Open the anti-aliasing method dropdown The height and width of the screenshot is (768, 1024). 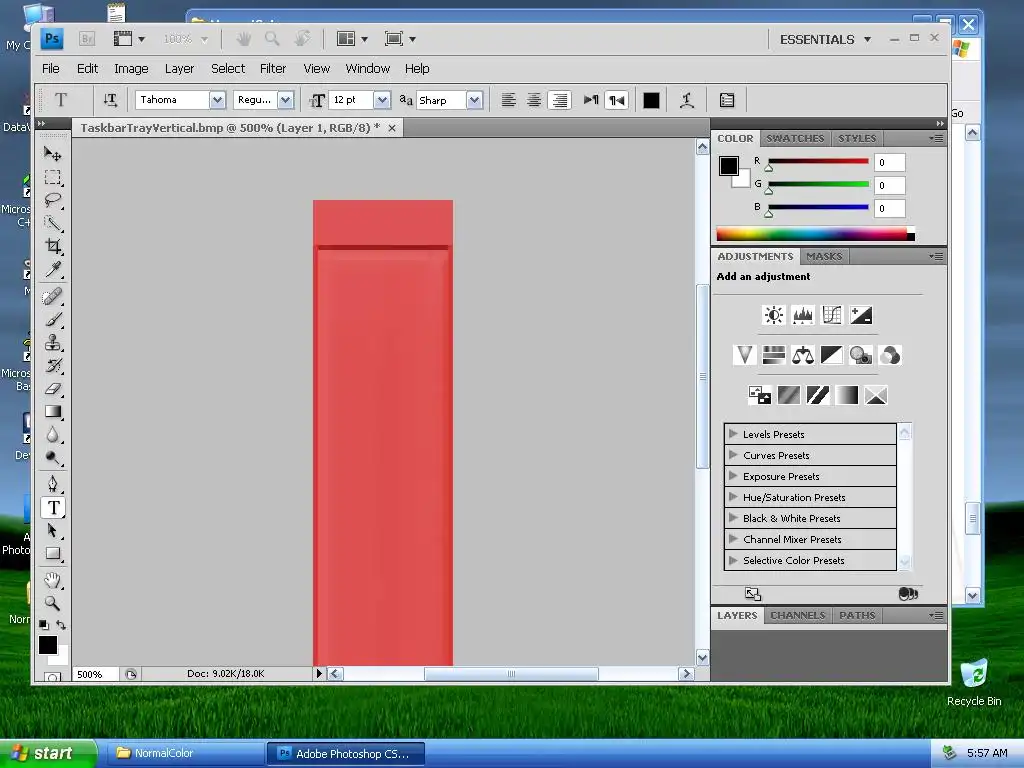pyautogui.click(x=475, y=100)
